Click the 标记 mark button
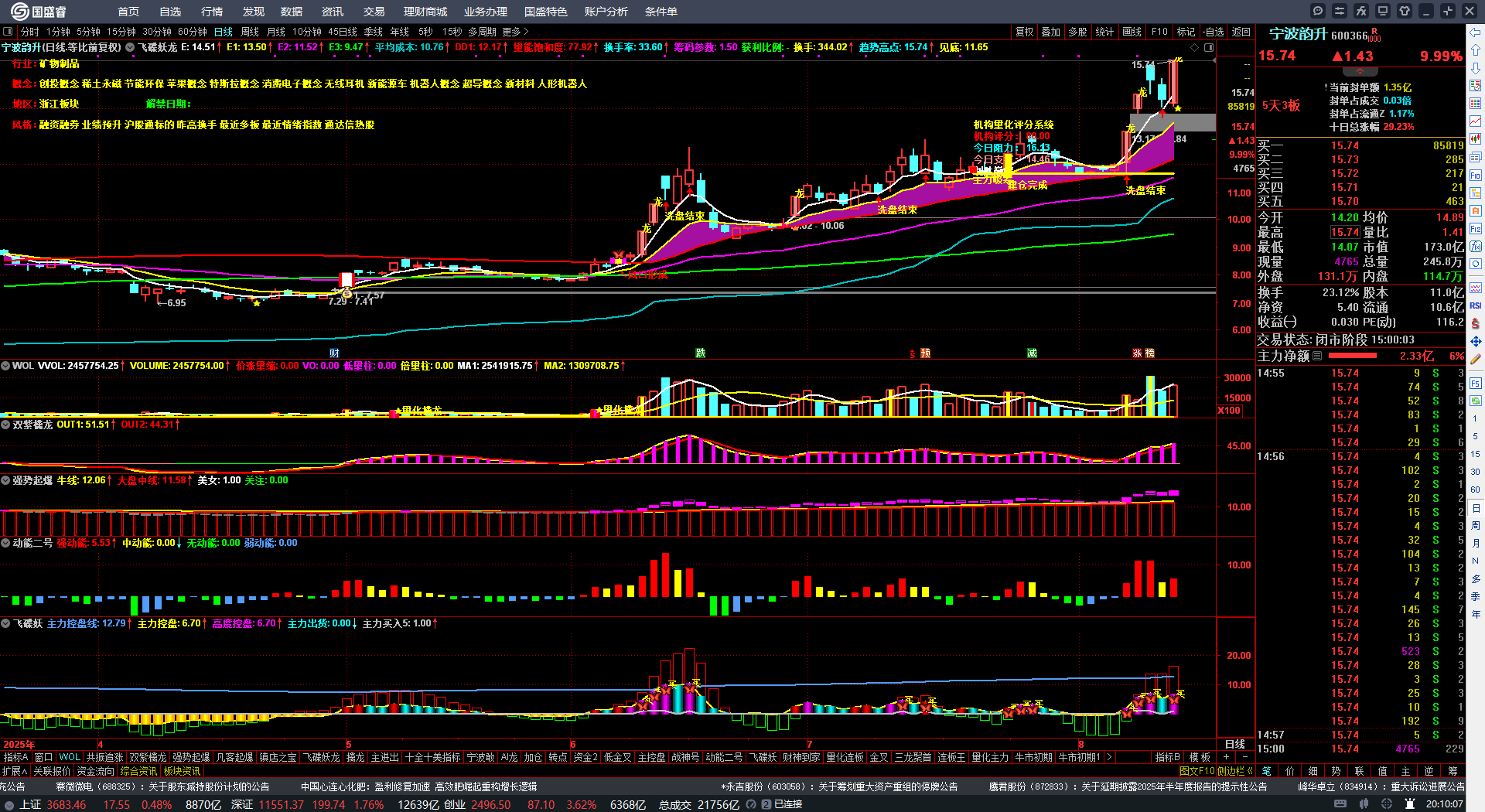The width and height of the screenshot is (1485, 812). pos(1186,32)
